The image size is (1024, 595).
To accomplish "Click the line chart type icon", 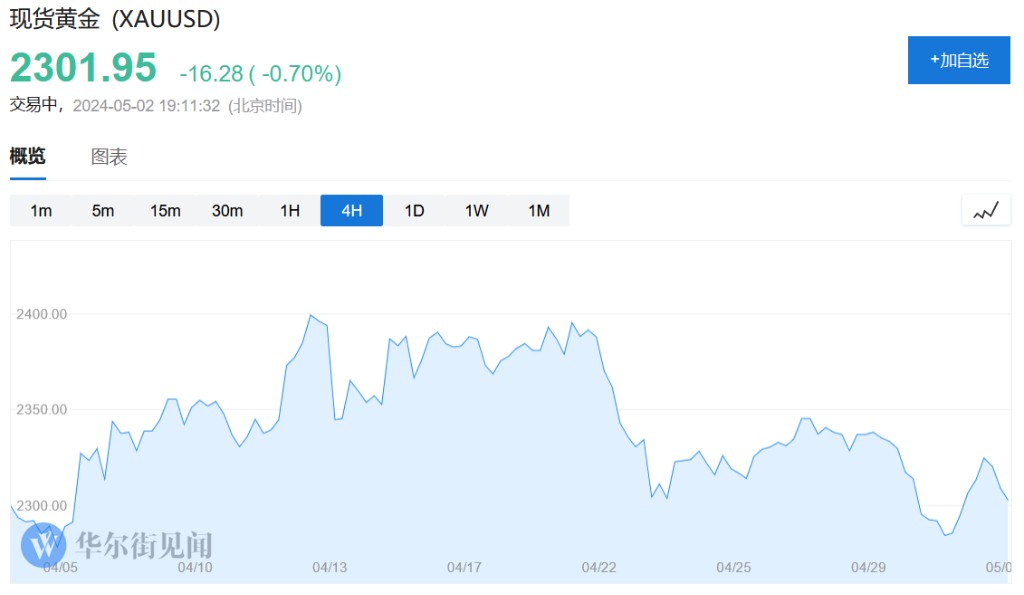I will click(x=986, y=211).
